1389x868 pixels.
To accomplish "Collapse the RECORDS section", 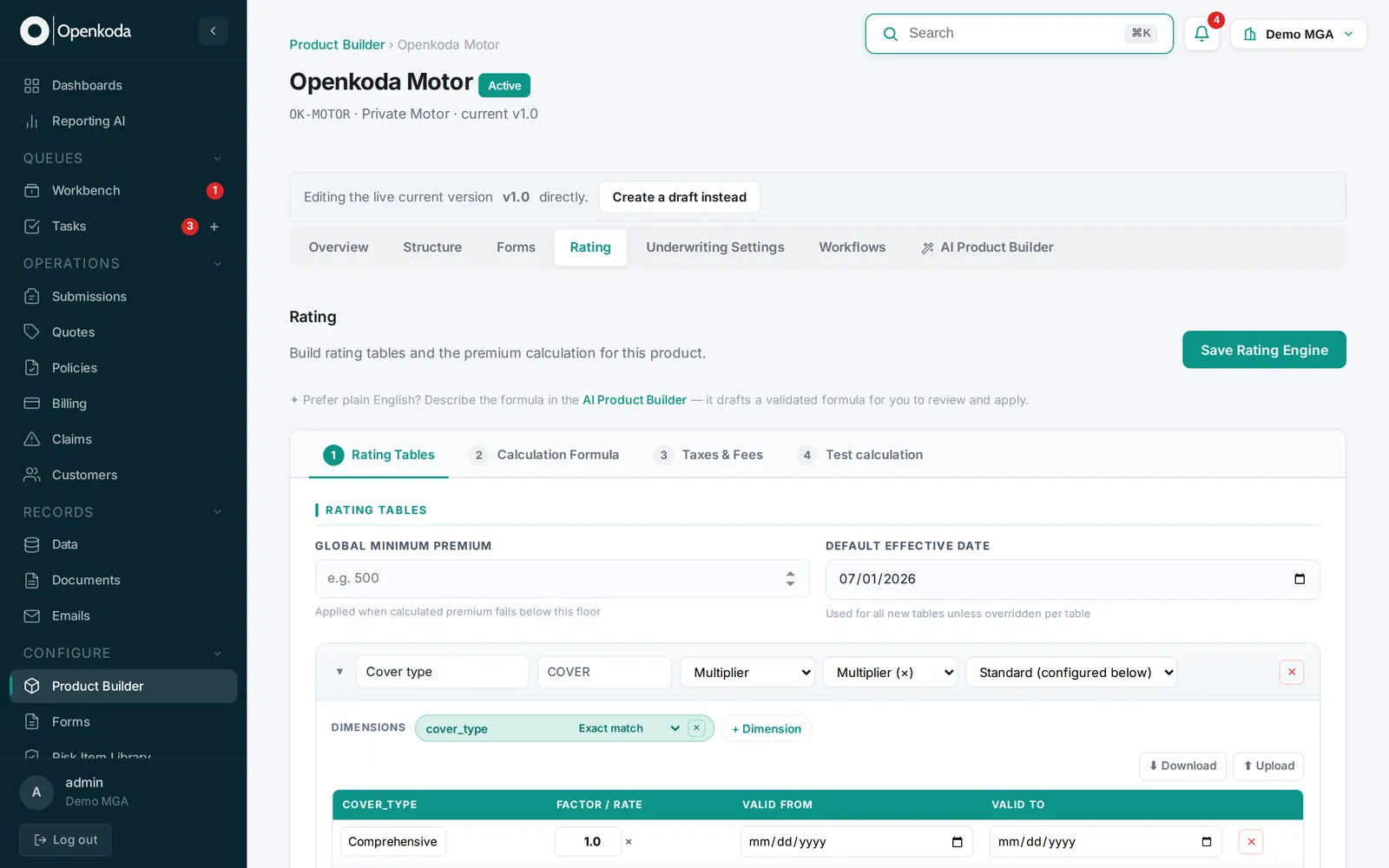I will click(217, 512).
